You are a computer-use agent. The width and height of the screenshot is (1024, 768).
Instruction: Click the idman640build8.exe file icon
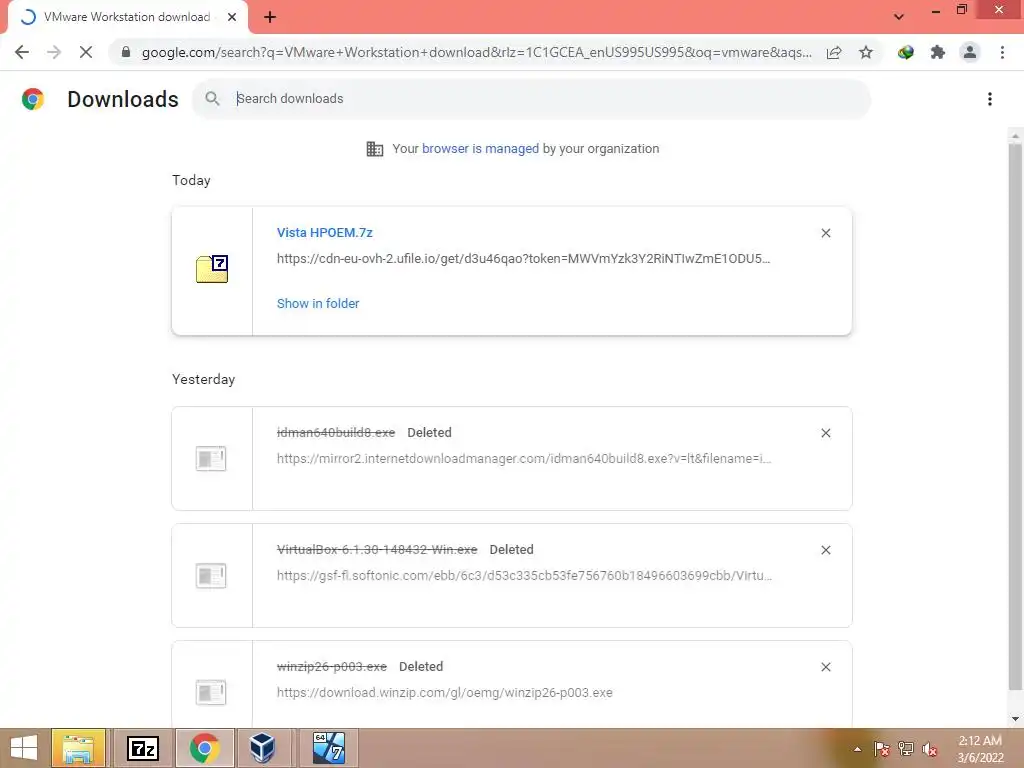coord(211,458)
